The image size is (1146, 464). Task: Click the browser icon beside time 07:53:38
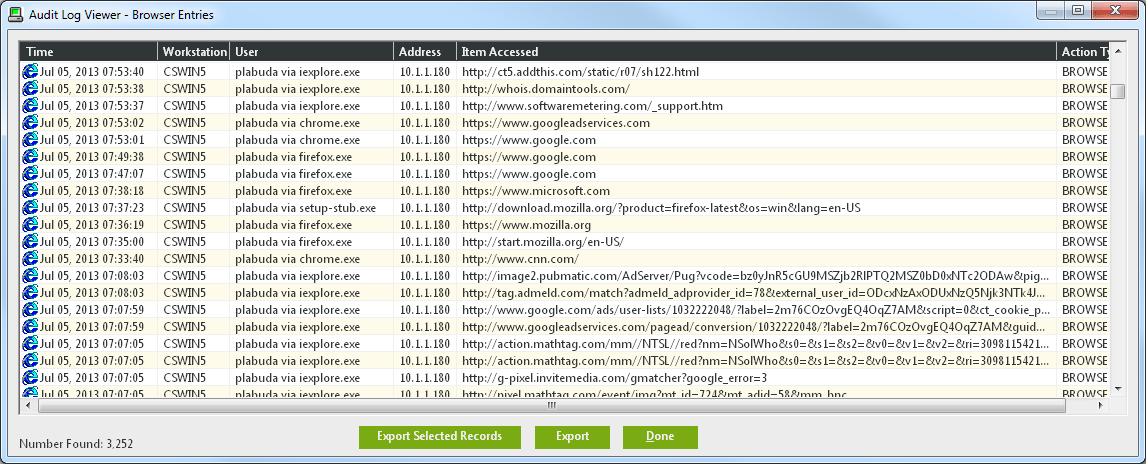tap(30, 88)
